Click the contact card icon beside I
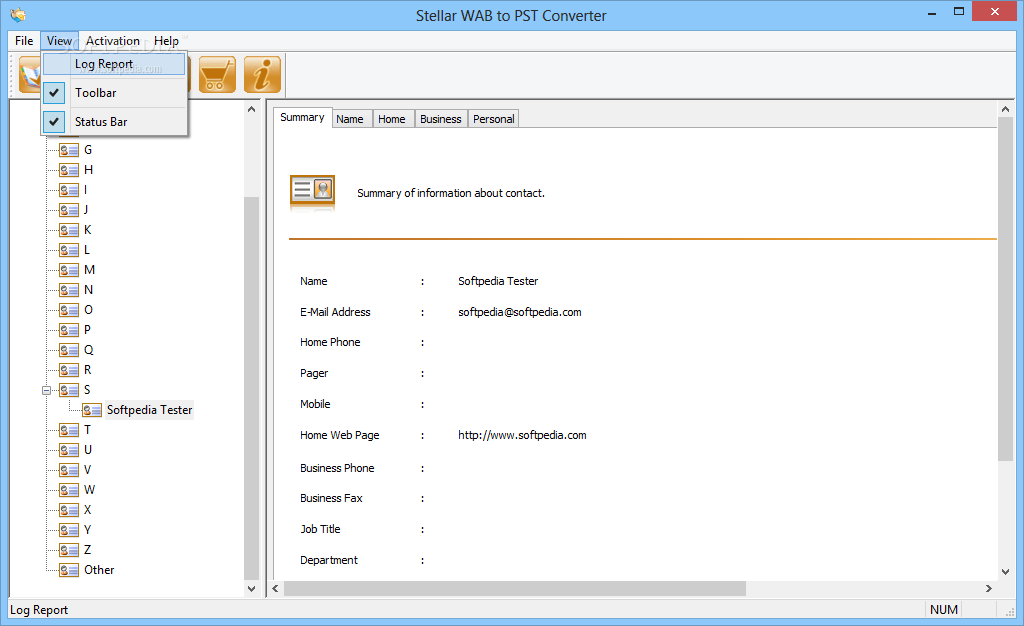 point(69,190)
